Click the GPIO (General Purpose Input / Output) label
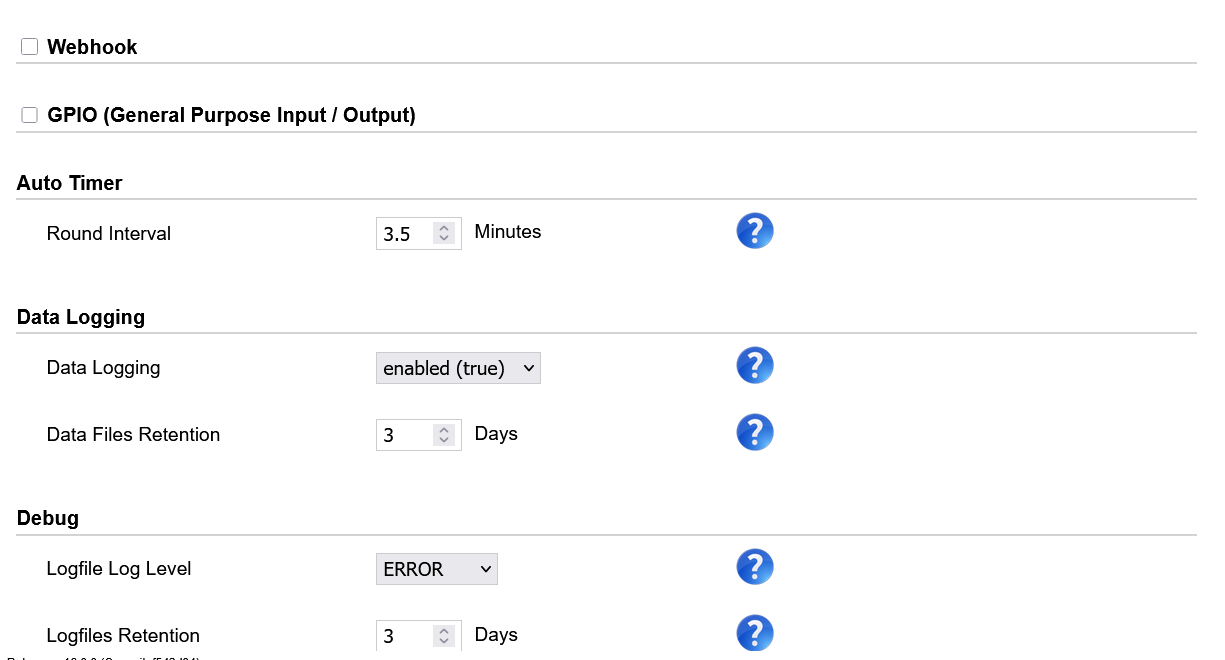Viewport: 1225px width, 660px height. (x=231, y=115)
